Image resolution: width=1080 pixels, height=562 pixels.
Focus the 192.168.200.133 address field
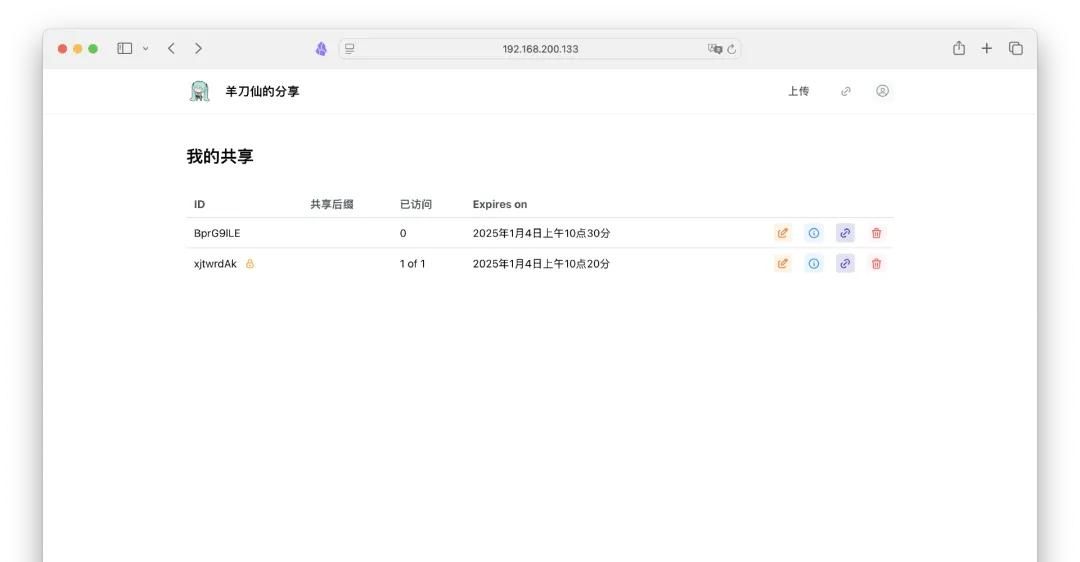click(540, 49)
